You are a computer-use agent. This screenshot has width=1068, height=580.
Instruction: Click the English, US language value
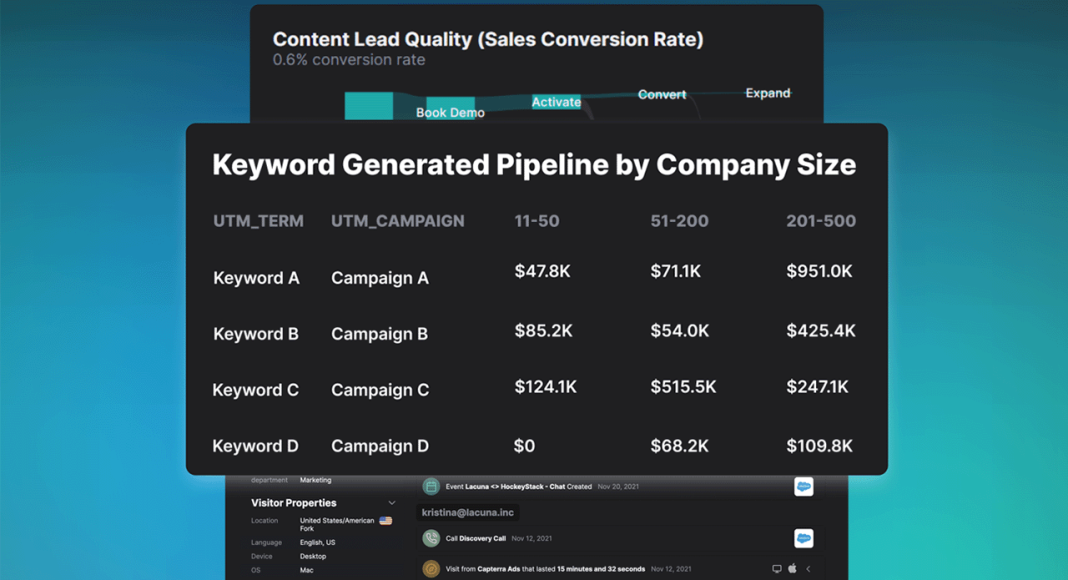tap(317, 543)
